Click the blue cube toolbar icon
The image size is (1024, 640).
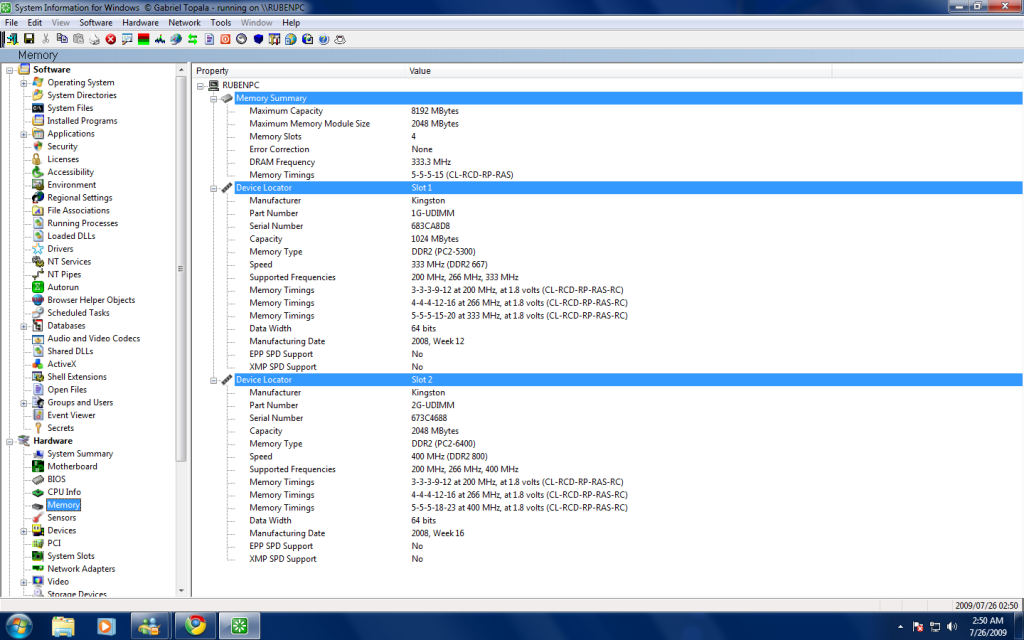coord(258,39)
